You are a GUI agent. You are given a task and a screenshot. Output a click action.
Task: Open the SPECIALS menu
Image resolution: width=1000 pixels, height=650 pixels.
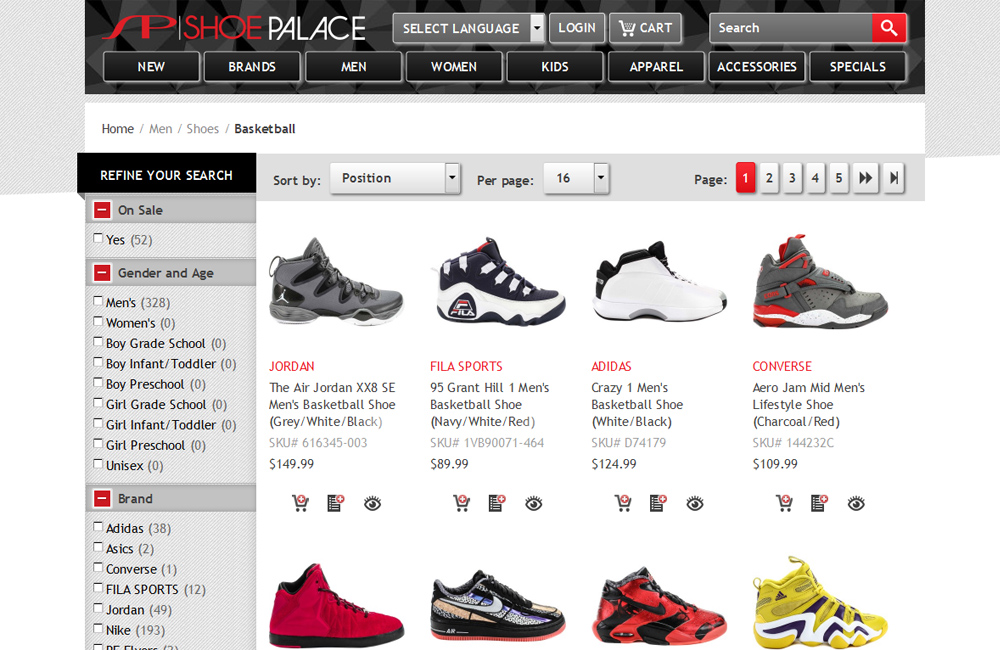858,66
